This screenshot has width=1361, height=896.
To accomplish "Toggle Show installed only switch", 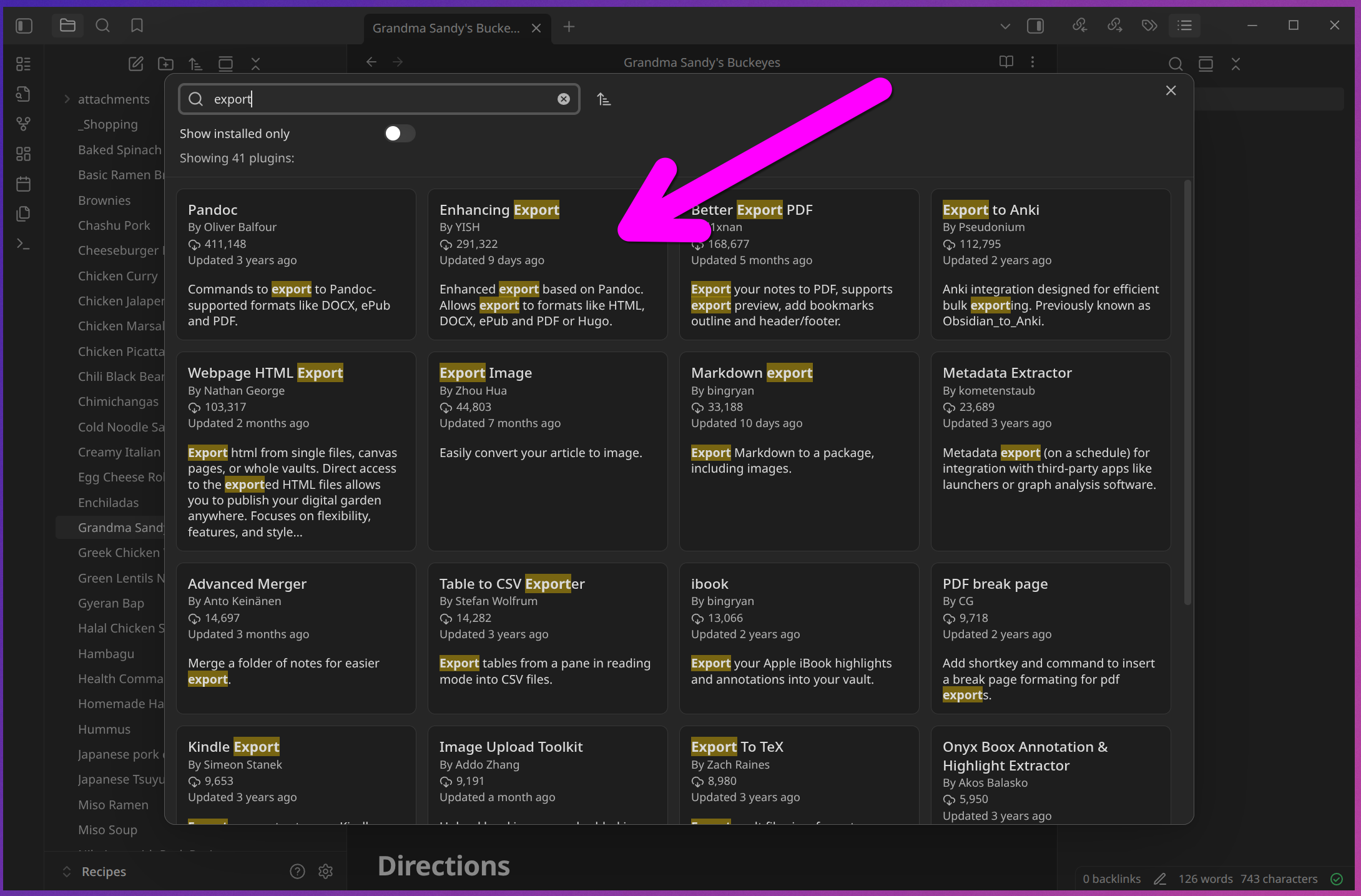I will [x=400, y=134].
